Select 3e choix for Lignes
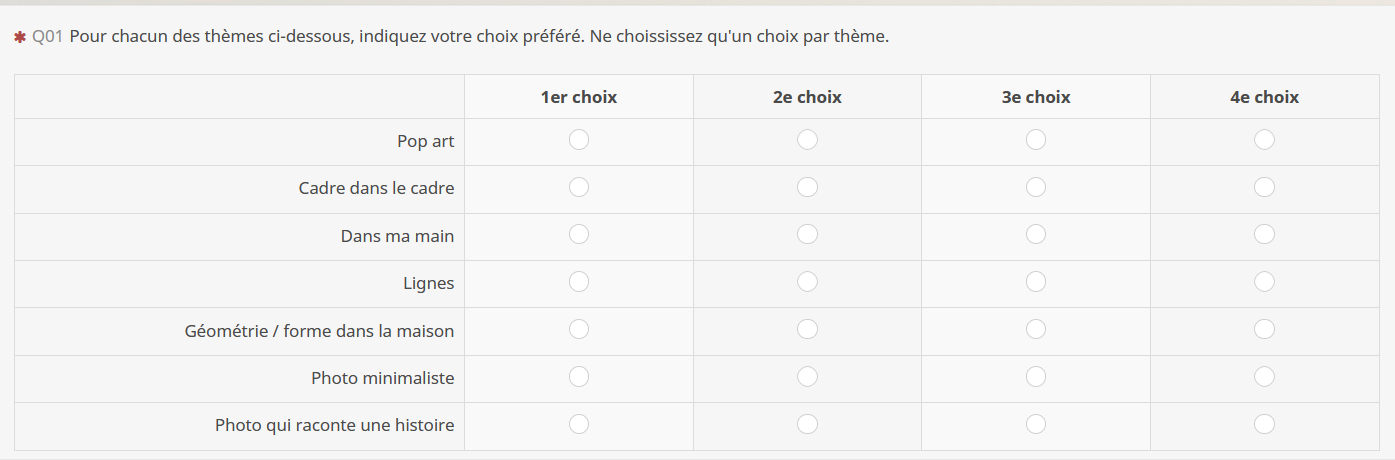The width and height of the screenshot is (1395, 460). [1036, 282]
